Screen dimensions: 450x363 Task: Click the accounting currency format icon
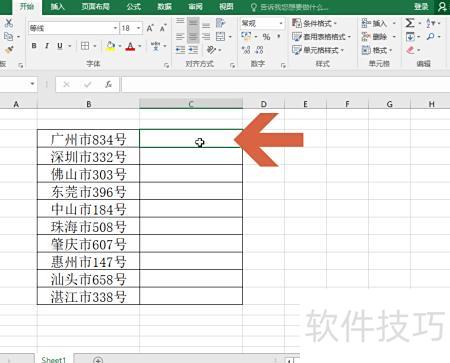[246, 36]
